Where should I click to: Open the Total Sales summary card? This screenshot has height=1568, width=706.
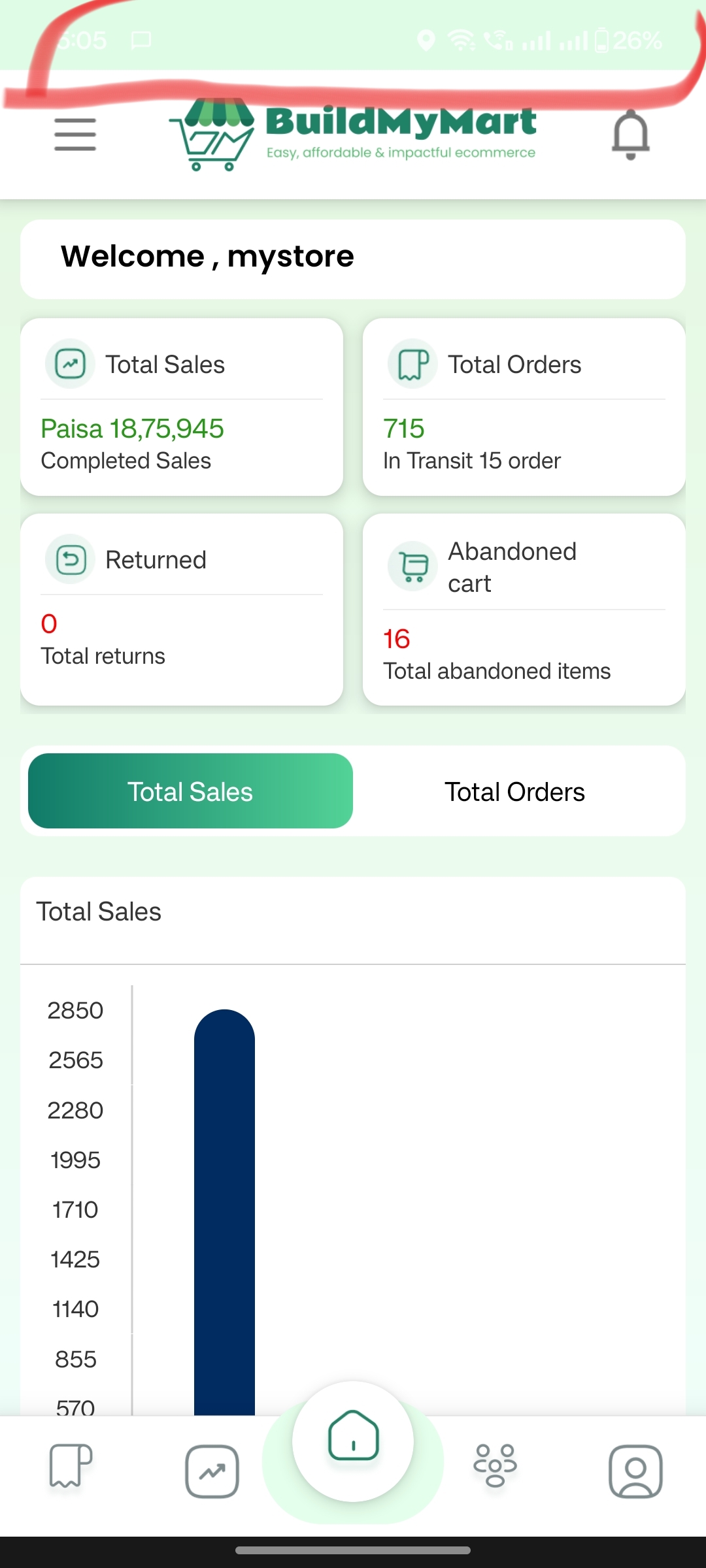coord(182,407)
